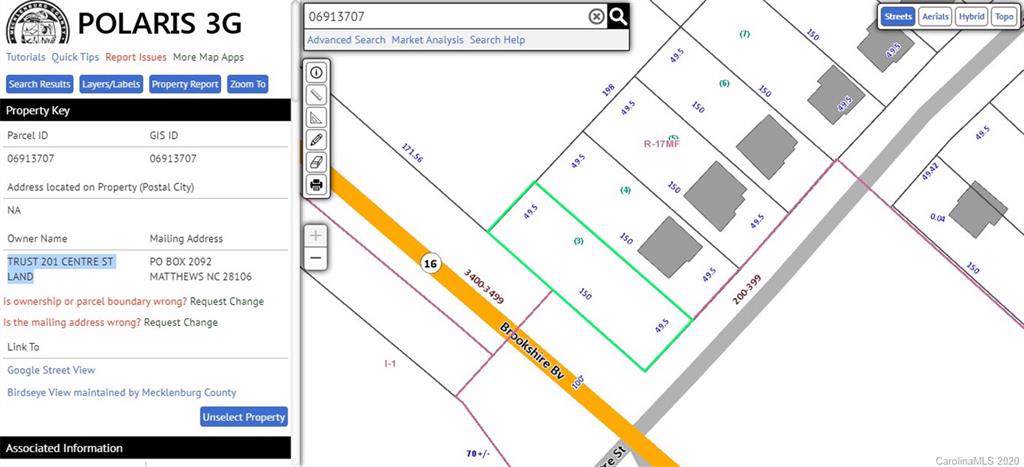Open Search Results panel
1024x467 pixels.
40,84
